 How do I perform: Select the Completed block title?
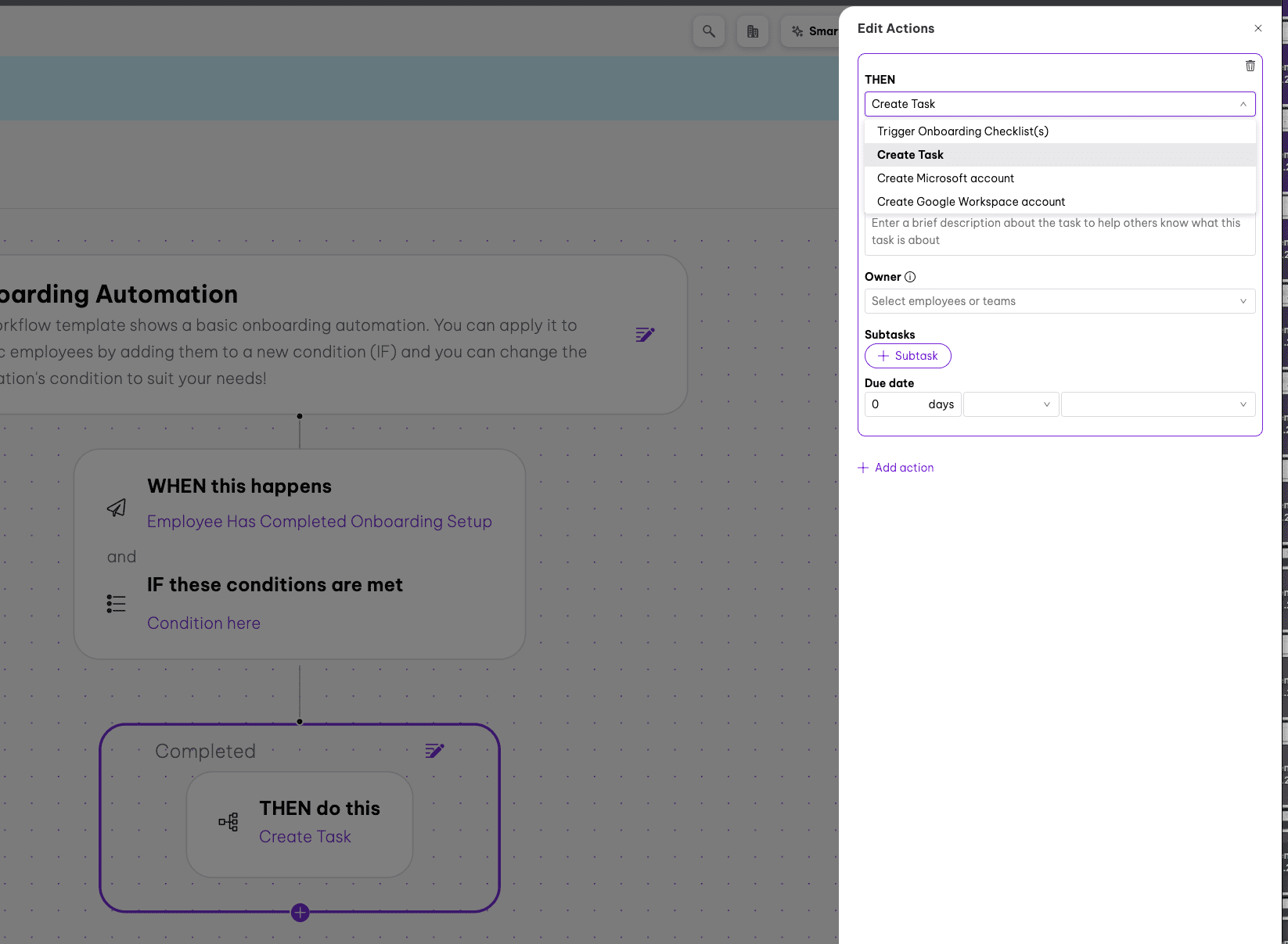(x=205, y=752)
